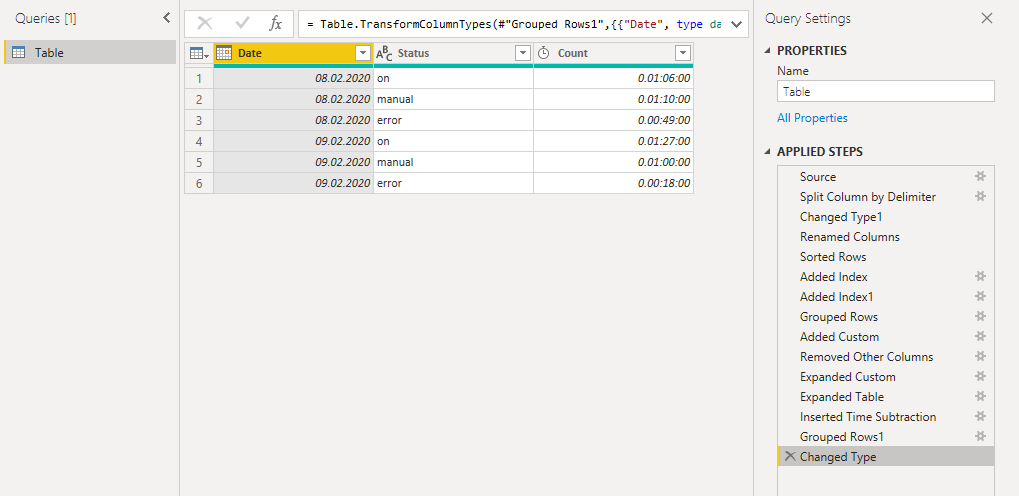Select the Source applied step
The width and height of the screenshot is (1019, 496).
(886, 176)
